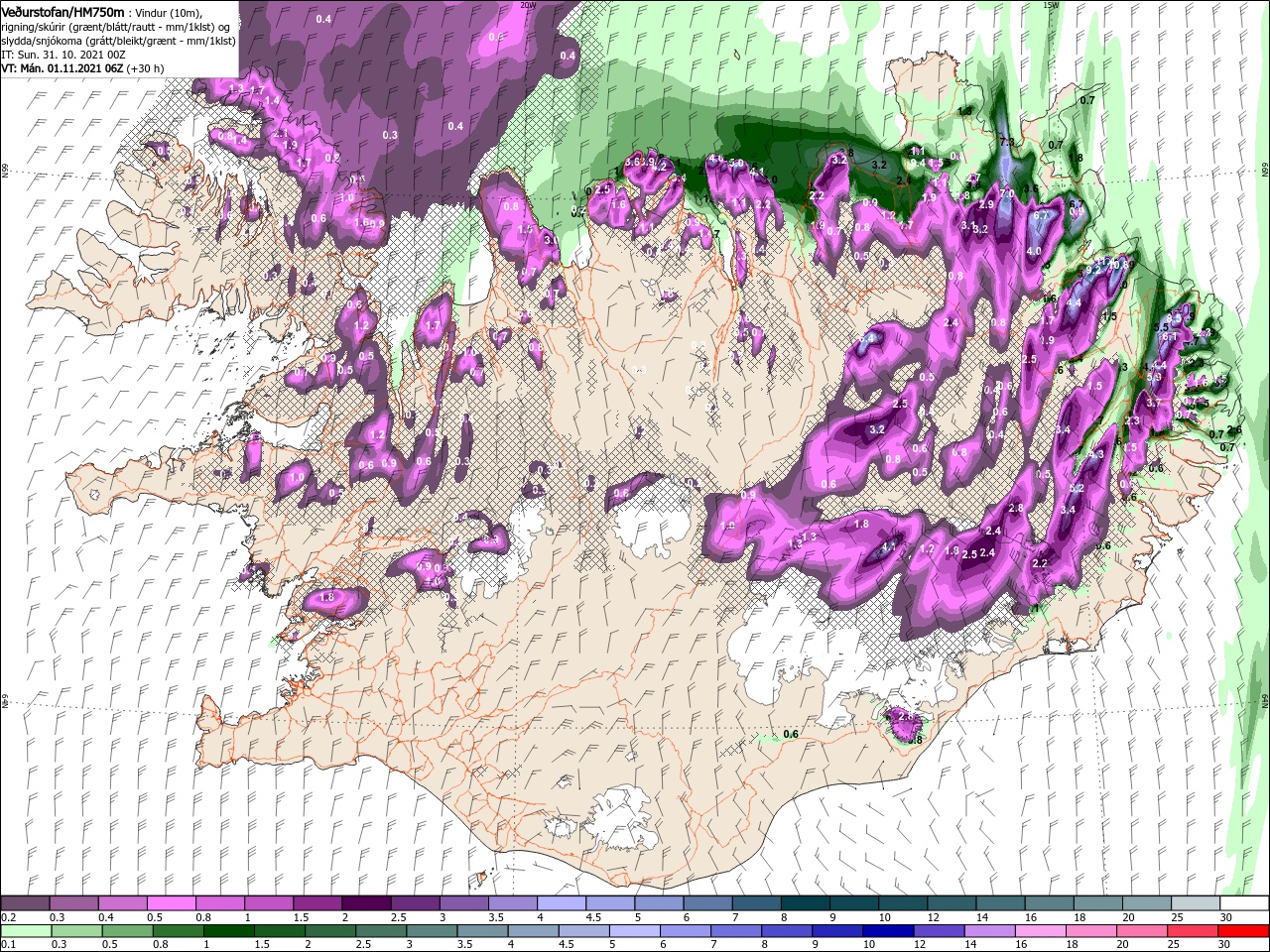Click the dark teal swatch starting at 8, snow row

pos(806,903)
